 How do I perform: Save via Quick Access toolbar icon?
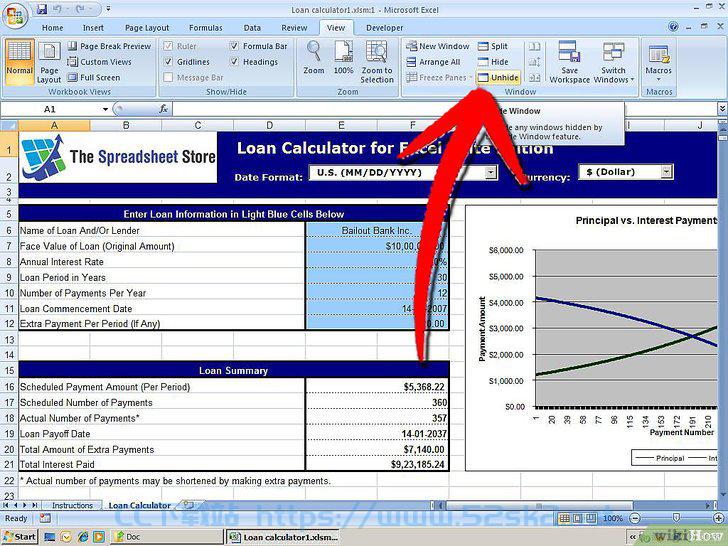[x=42, y=8]
